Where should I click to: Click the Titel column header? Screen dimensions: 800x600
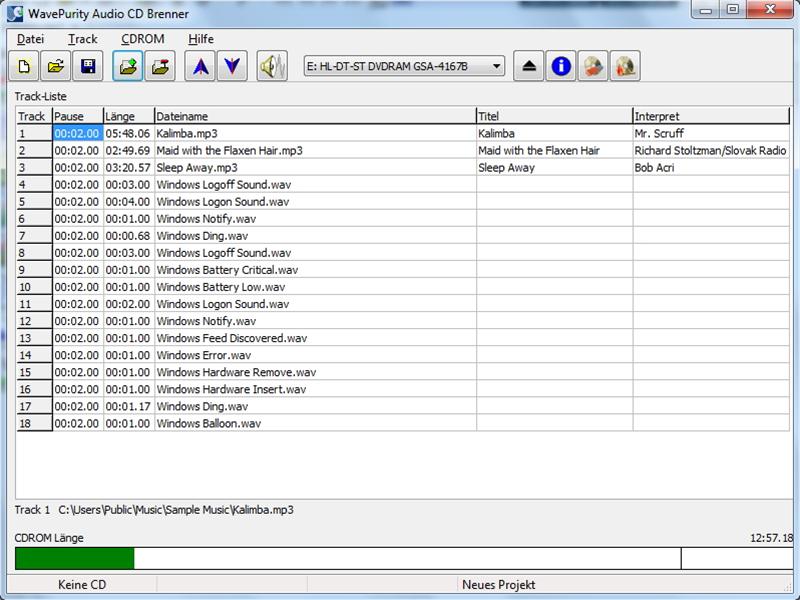click(555, 116)
